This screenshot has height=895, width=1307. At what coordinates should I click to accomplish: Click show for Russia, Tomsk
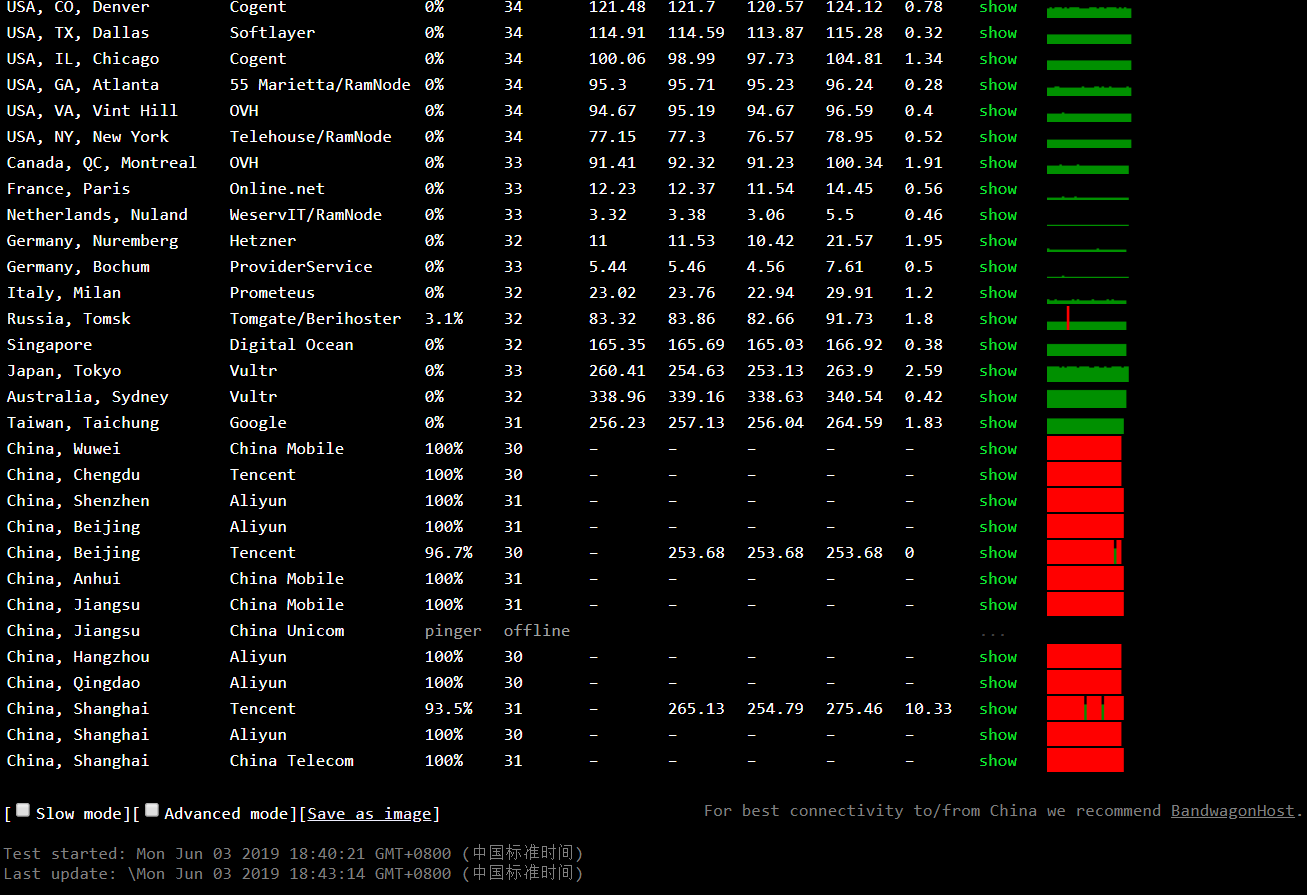(998, 319)
